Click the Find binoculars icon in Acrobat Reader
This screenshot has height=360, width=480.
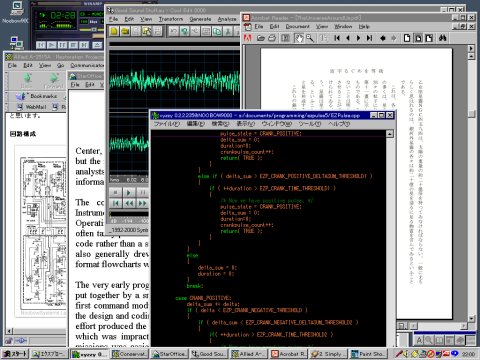443,38
